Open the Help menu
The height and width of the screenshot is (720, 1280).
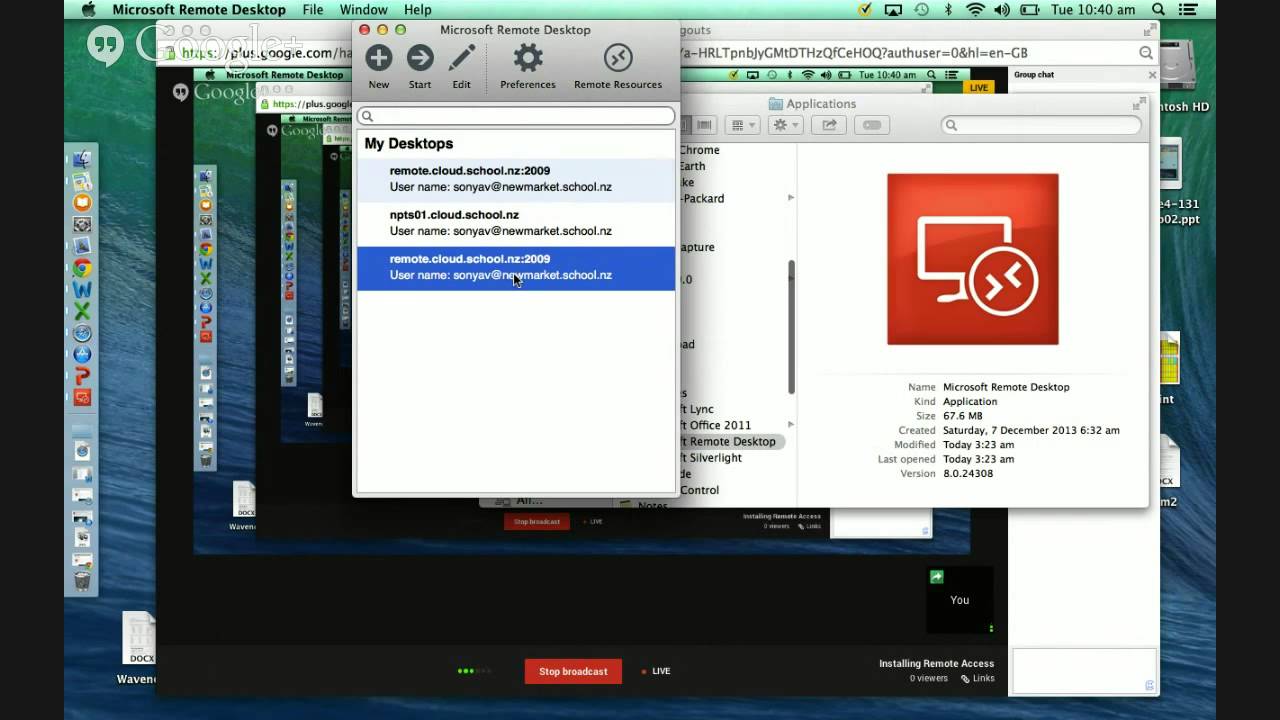point(418,10)
